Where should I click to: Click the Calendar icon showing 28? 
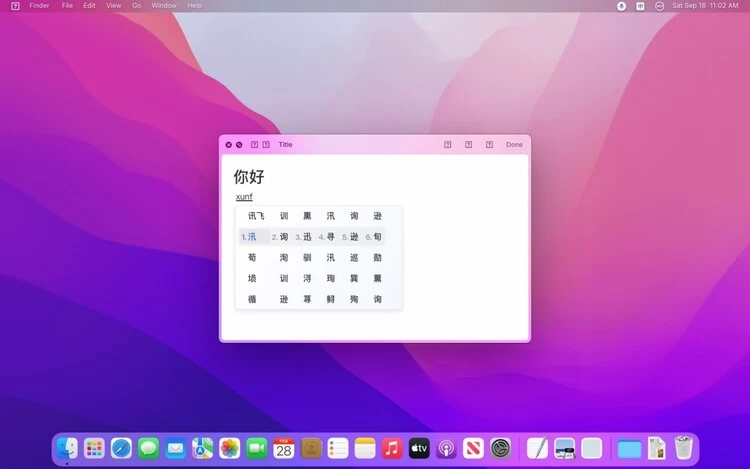coord(284,448)
